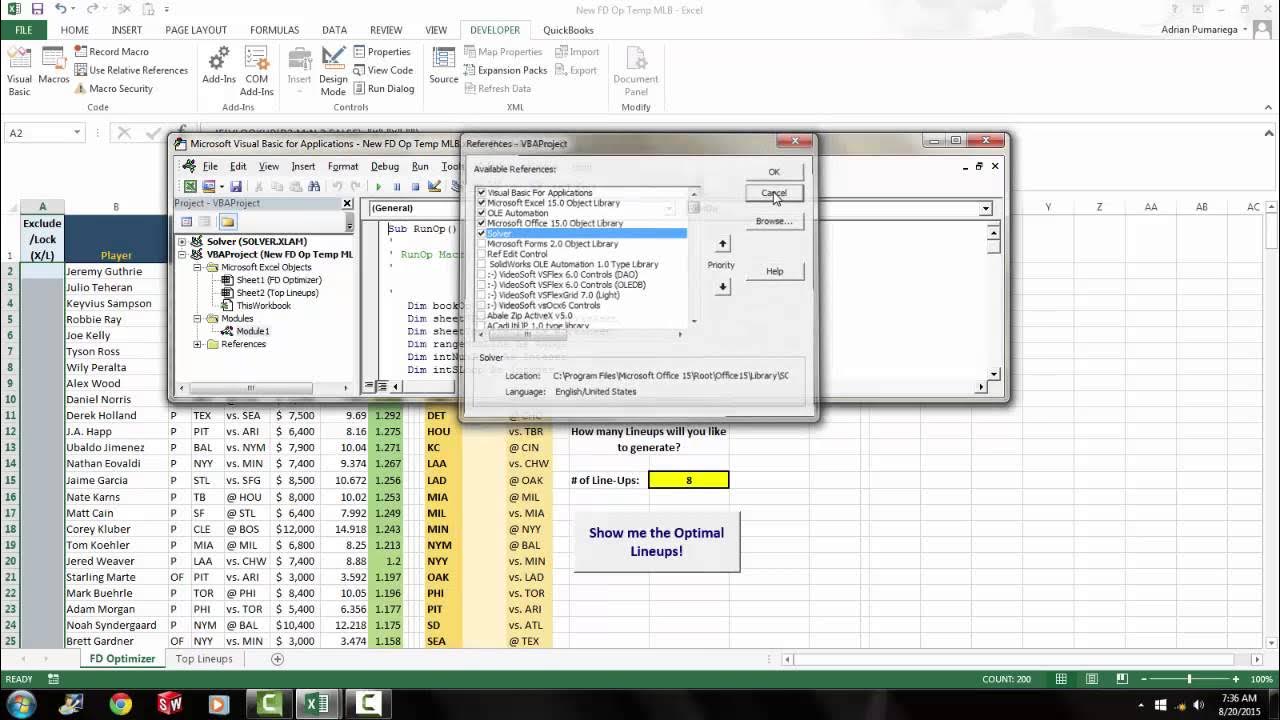Open the QuickBooks ribbon tab
This screenshot has height=720, width=1280.
(x=568, y=30)
